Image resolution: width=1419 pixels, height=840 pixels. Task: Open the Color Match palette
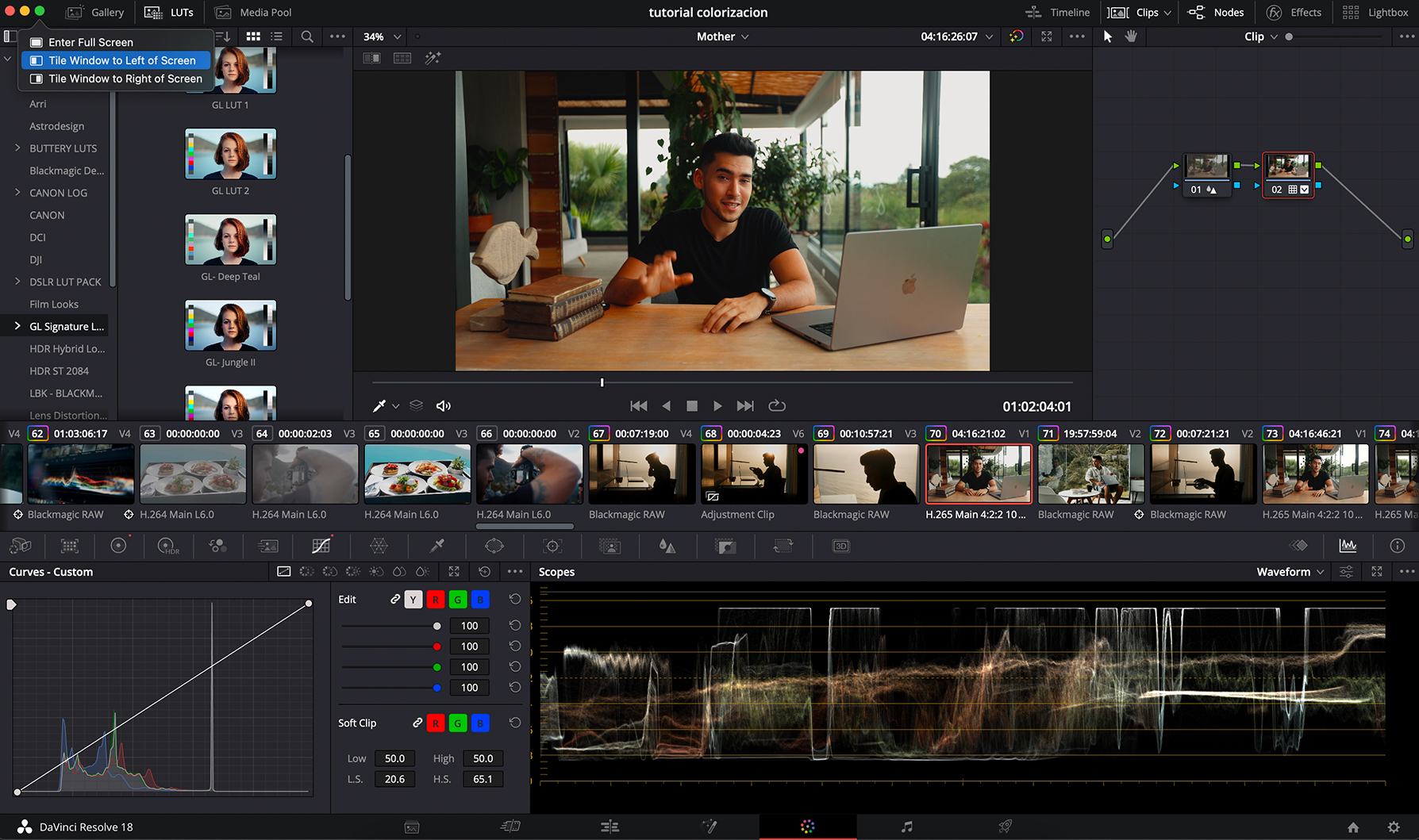(x=70, y=546)
